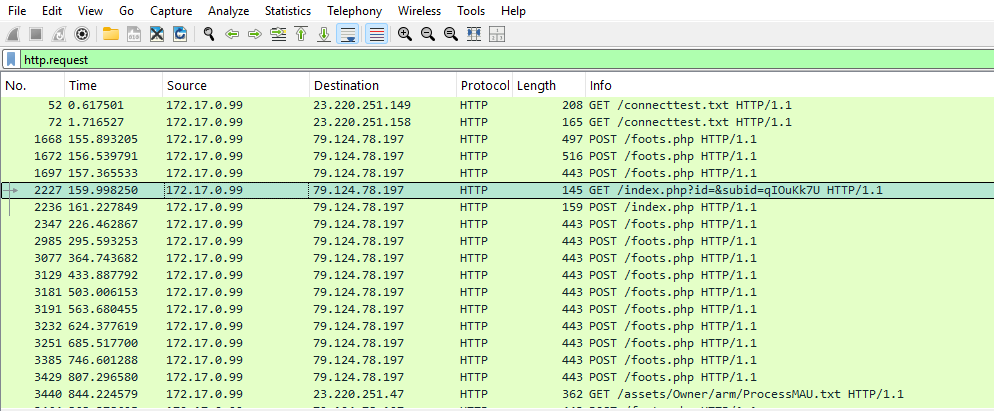Sort by the Time column header
This screenshot has width=994, height=411.
tap(113, 86)
